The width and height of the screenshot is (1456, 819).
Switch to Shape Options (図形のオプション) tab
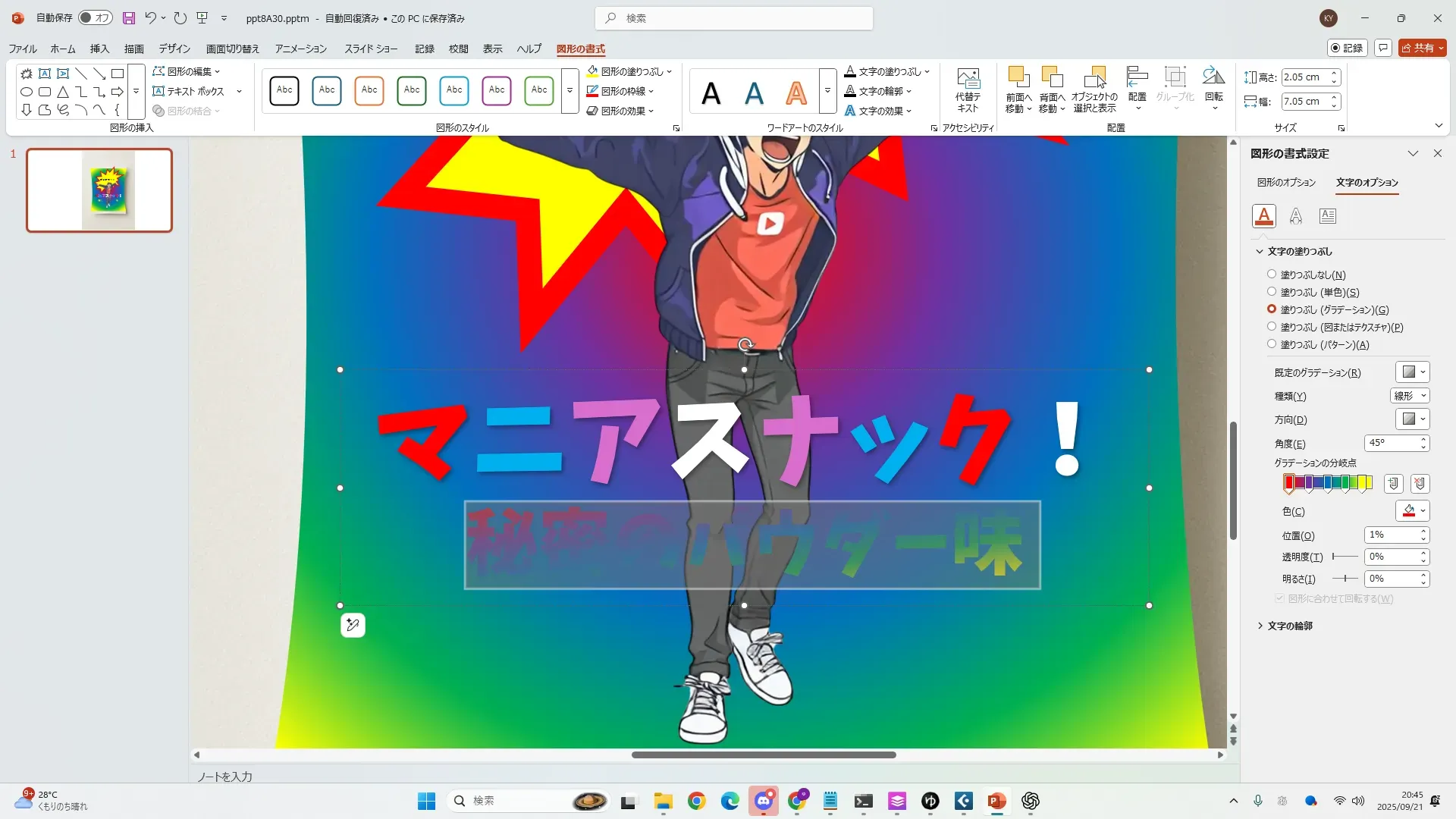1286,182
